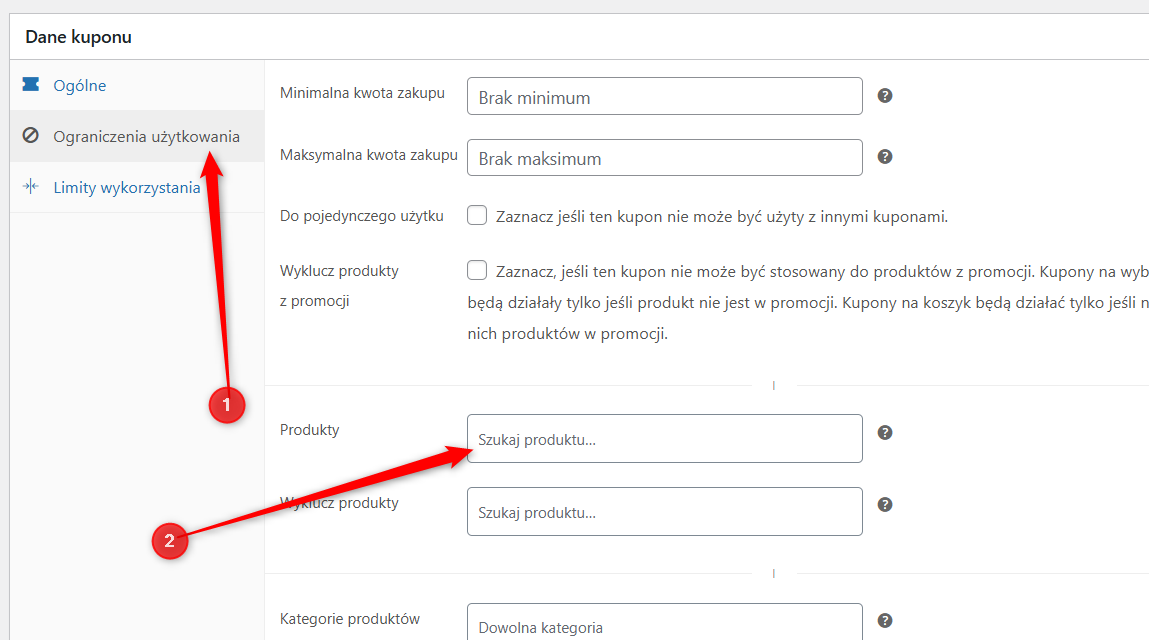Screen dimensions: 1149x640
Task: Click the Dane kuponu panel heading
Action: coord(78,37)
